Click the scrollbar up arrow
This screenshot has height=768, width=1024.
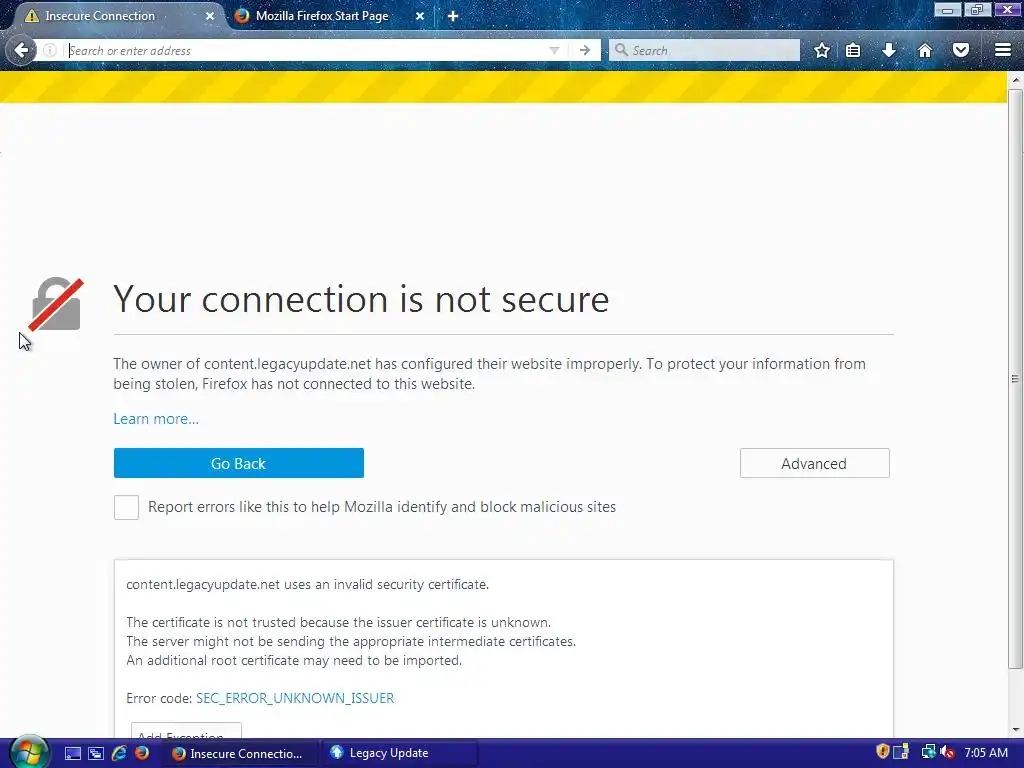1015,80
